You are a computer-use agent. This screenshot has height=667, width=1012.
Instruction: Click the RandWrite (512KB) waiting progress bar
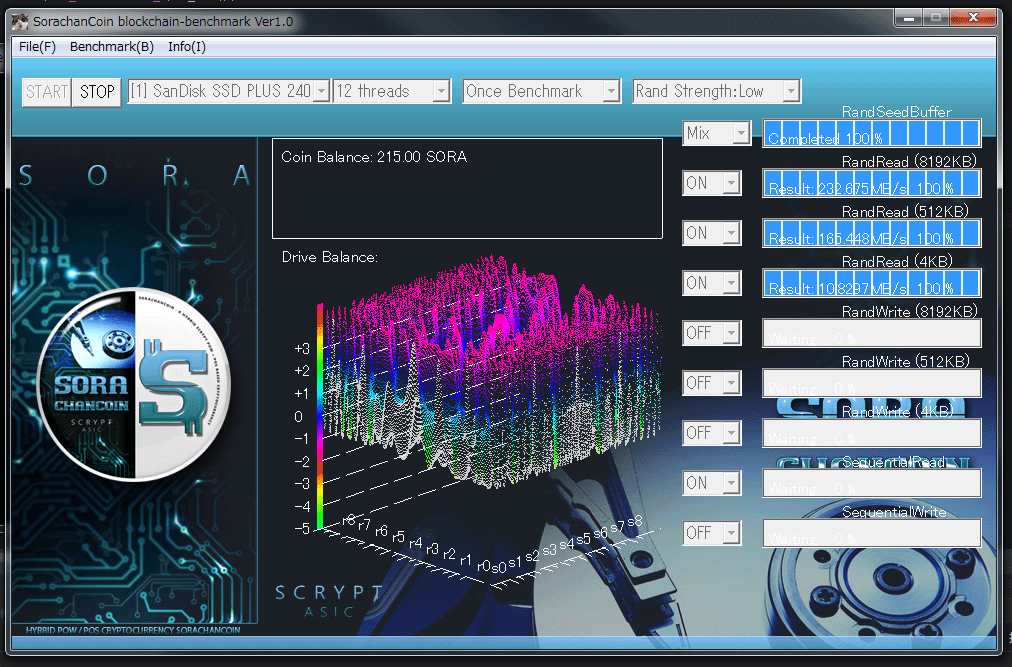[871, 383]
